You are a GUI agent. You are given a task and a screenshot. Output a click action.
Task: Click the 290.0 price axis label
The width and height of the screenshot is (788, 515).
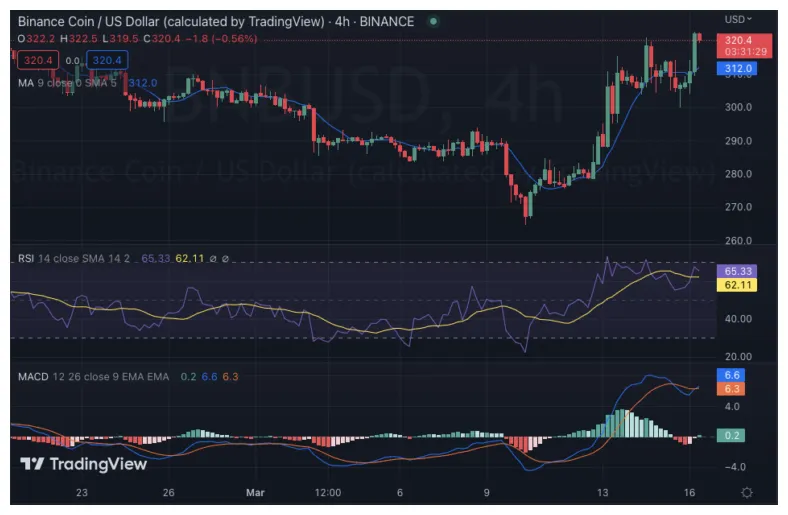pyautogui.click(x=738, y=141)
